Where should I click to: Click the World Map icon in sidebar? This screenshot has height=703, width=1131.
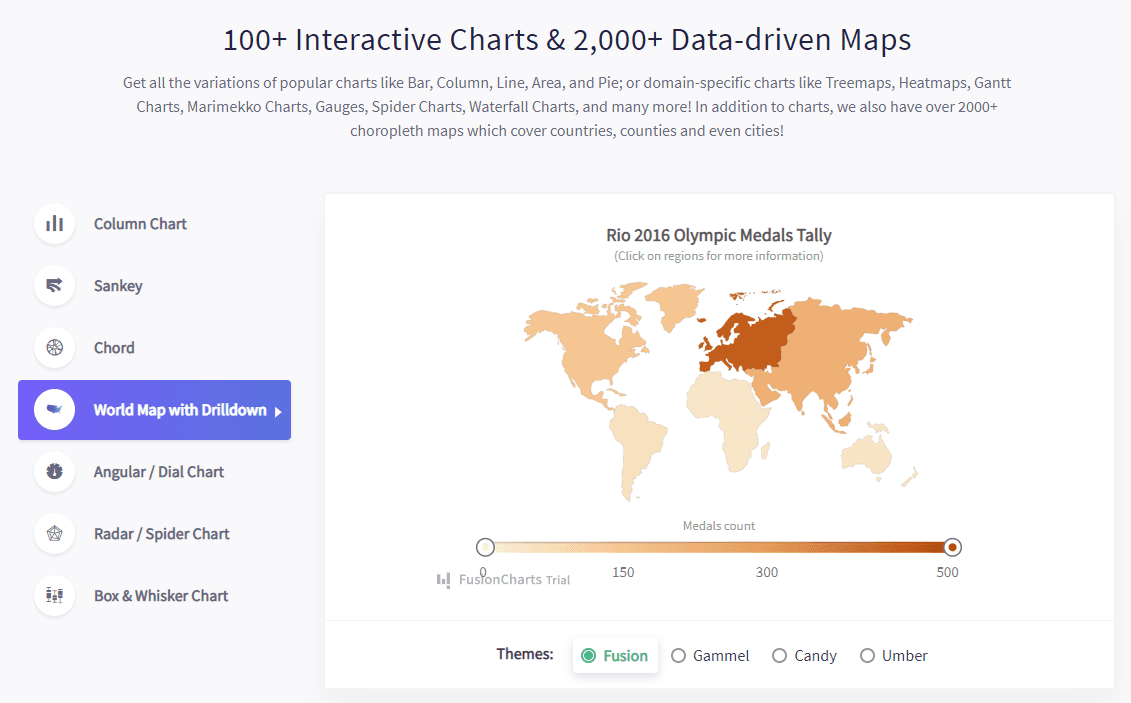pyautogui.click(x=54, y=410)
